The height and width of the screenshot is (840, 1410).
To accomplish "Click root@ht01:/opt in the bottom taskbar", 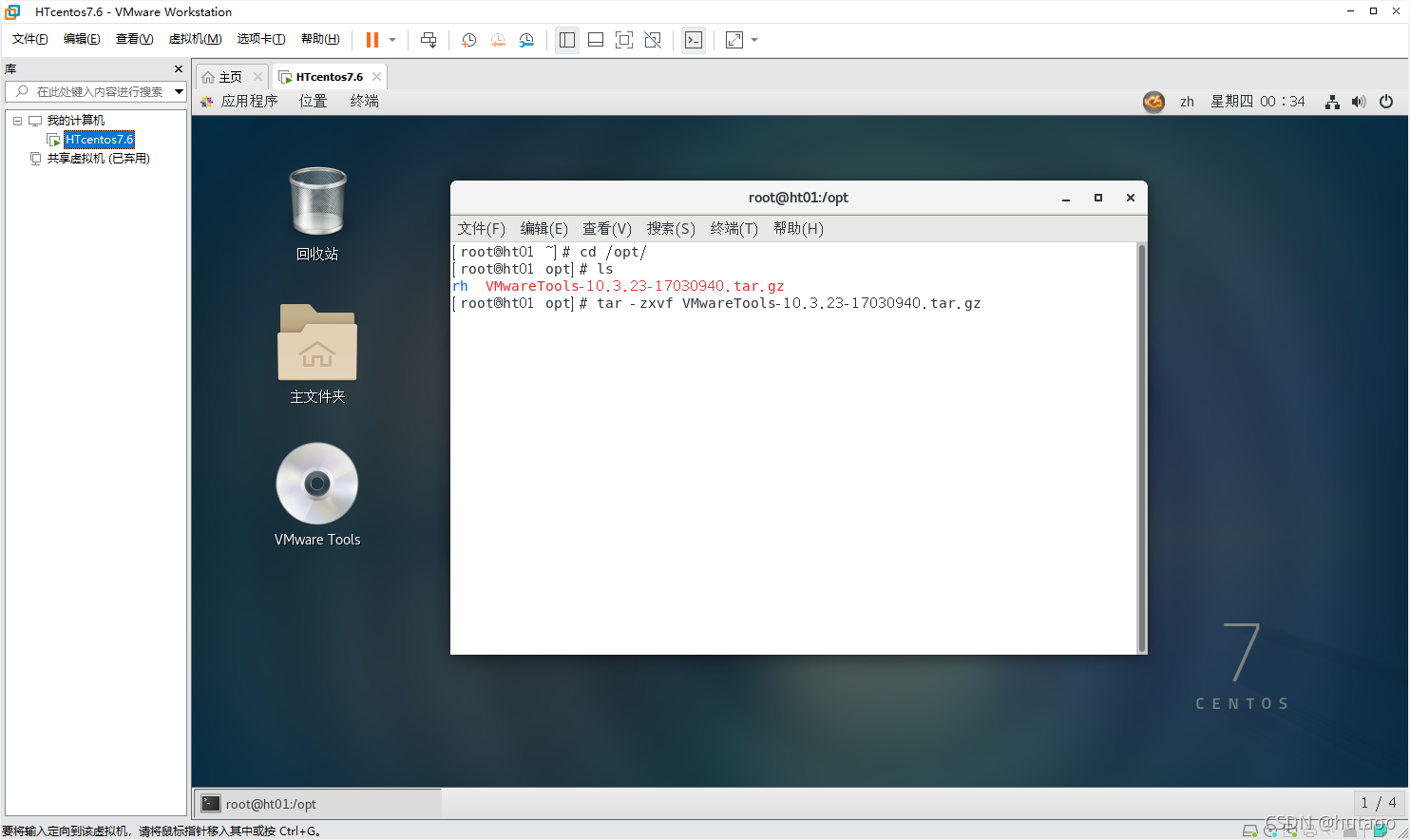I will point(317,804).
